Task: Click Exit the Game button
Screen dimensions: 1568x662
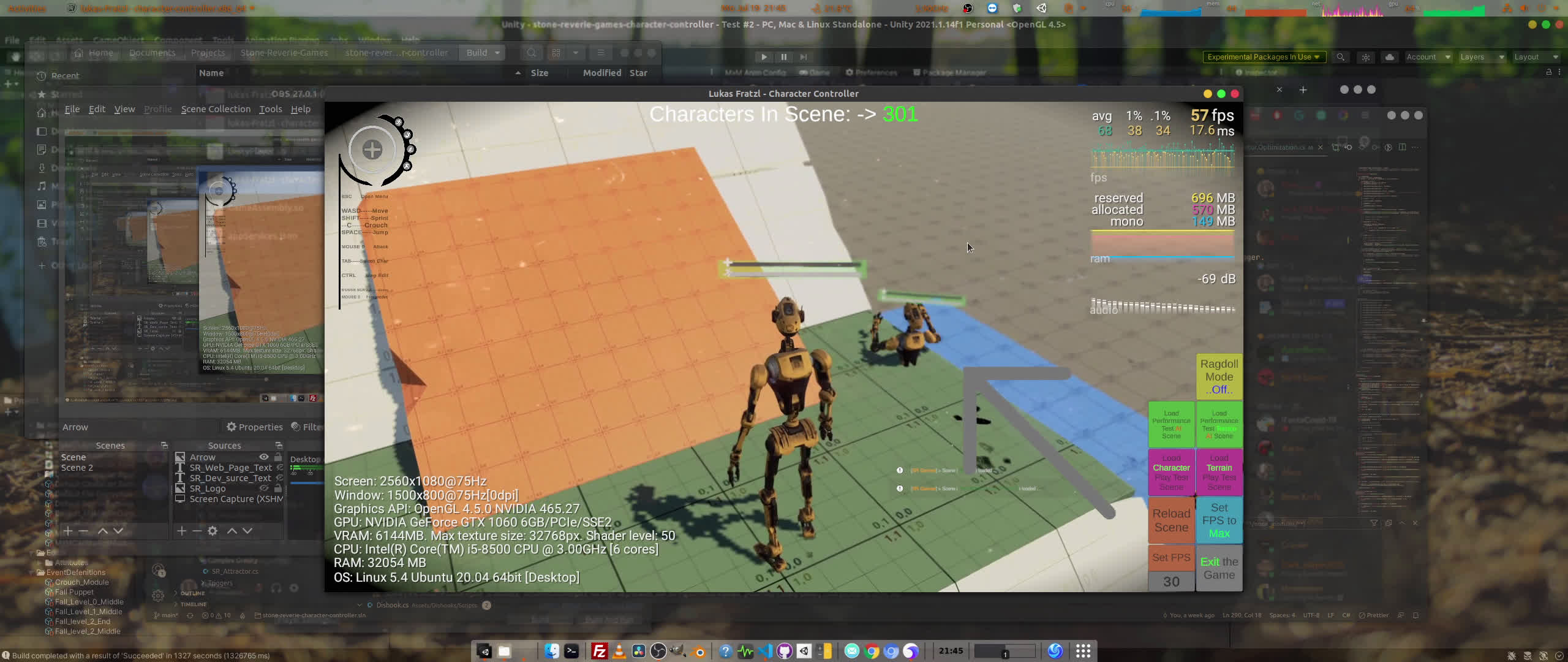Action: (x=1219, y=568)
